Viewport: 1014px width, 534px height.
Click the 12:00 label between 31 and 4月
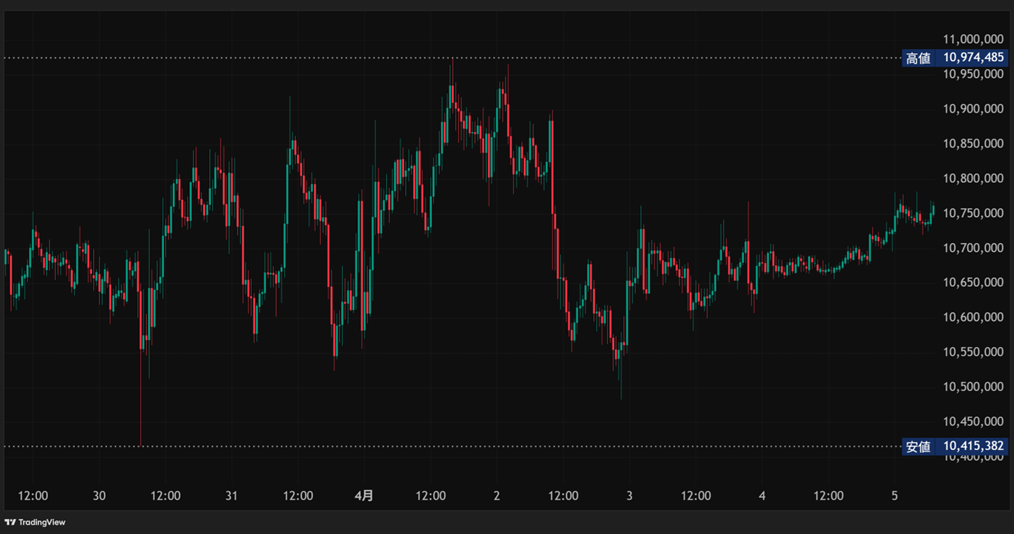(x=298, y=496)
